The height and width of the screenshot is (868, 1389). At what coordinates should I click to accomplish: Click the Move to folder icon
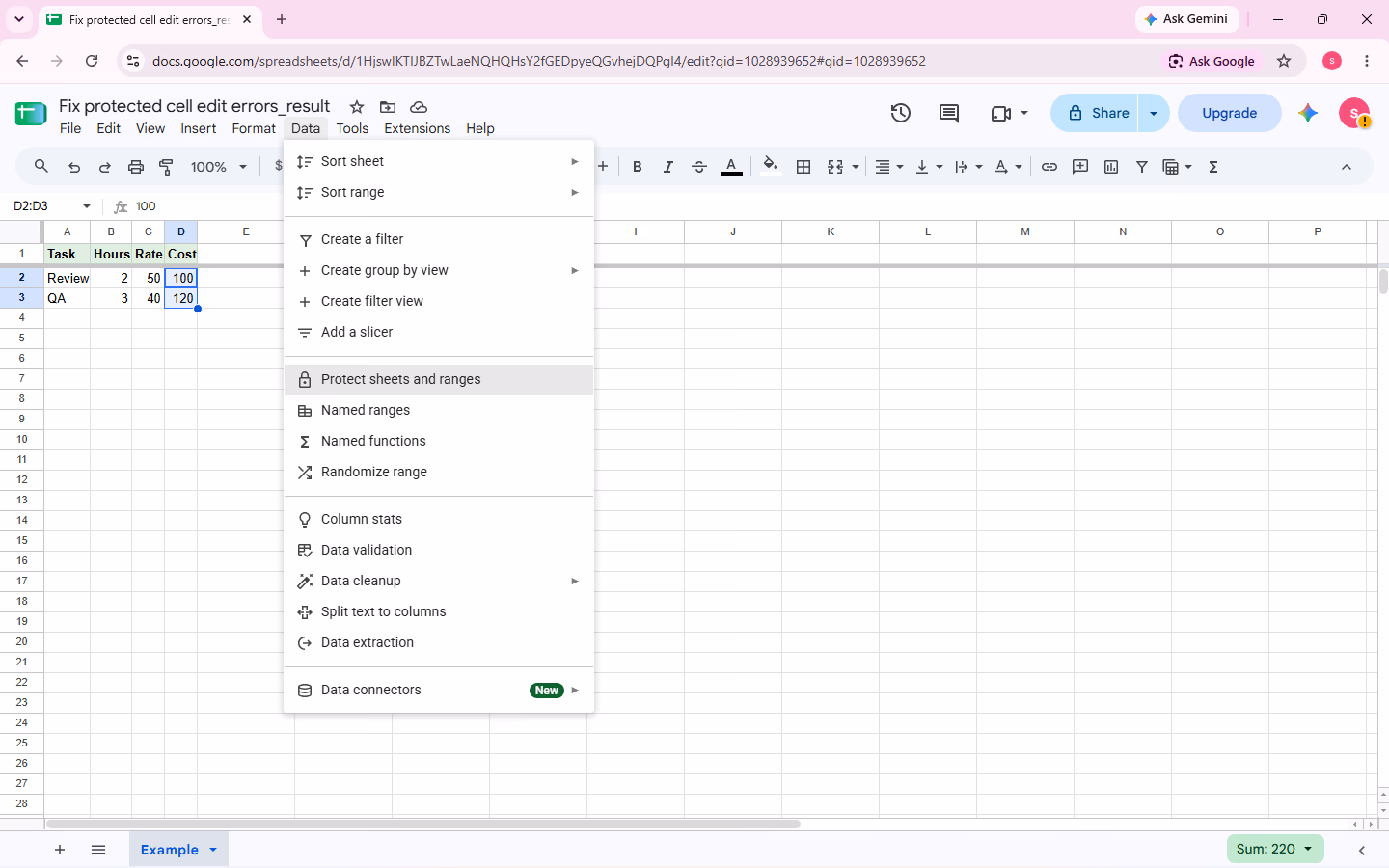pos(388,107)
